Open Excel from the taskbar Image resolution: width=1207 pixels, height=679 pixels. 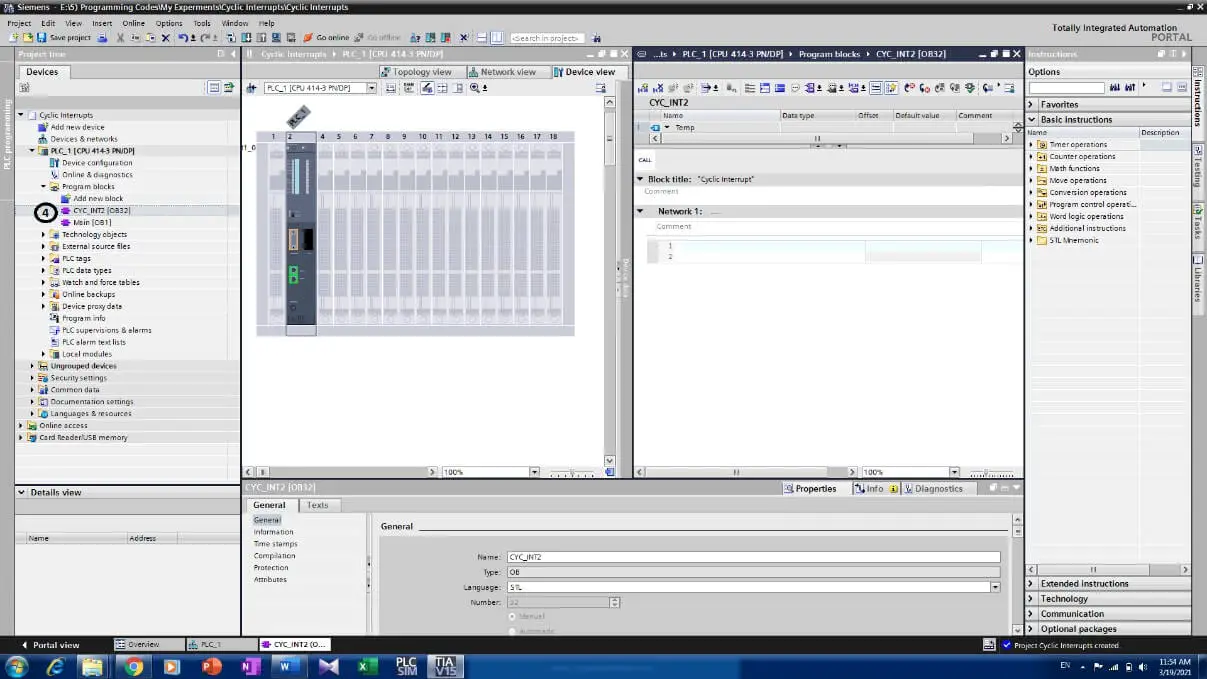click(x=366, y=666)
